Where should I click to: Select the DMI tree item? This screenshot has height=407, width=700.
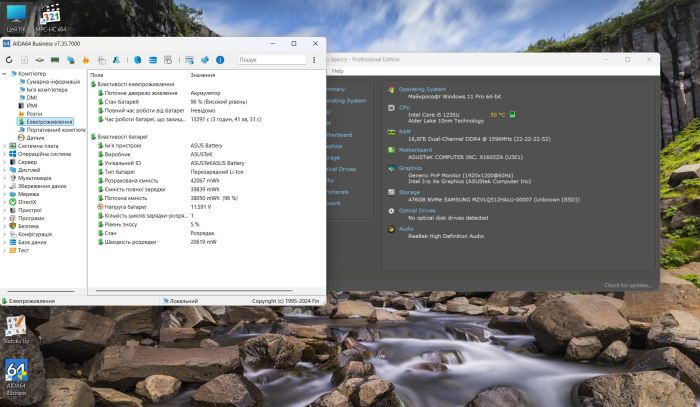pos(32,98)
